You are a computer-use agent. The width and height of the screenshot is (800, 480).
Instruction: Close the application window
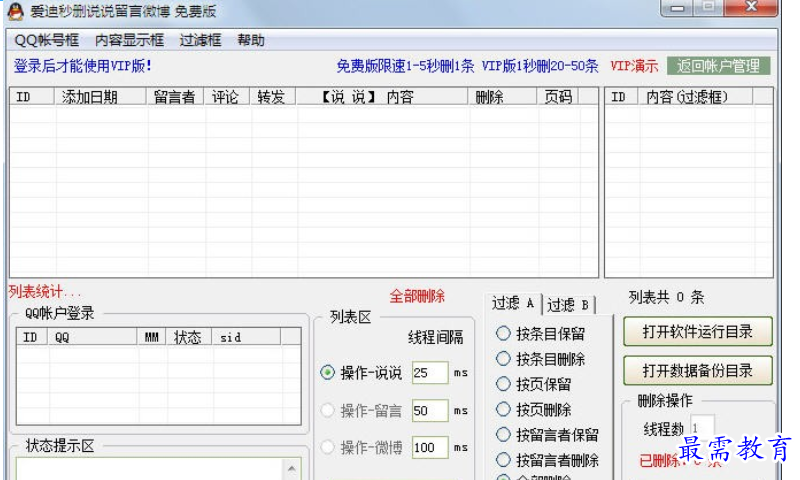[751, 7]
